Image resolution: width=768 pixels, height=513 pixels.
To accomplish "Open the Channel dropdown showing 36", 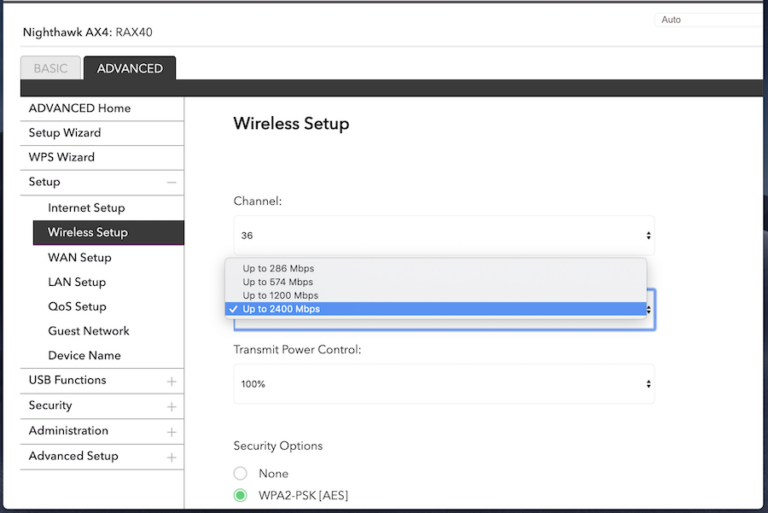I will pyautogui.click(x=444, y=236).
